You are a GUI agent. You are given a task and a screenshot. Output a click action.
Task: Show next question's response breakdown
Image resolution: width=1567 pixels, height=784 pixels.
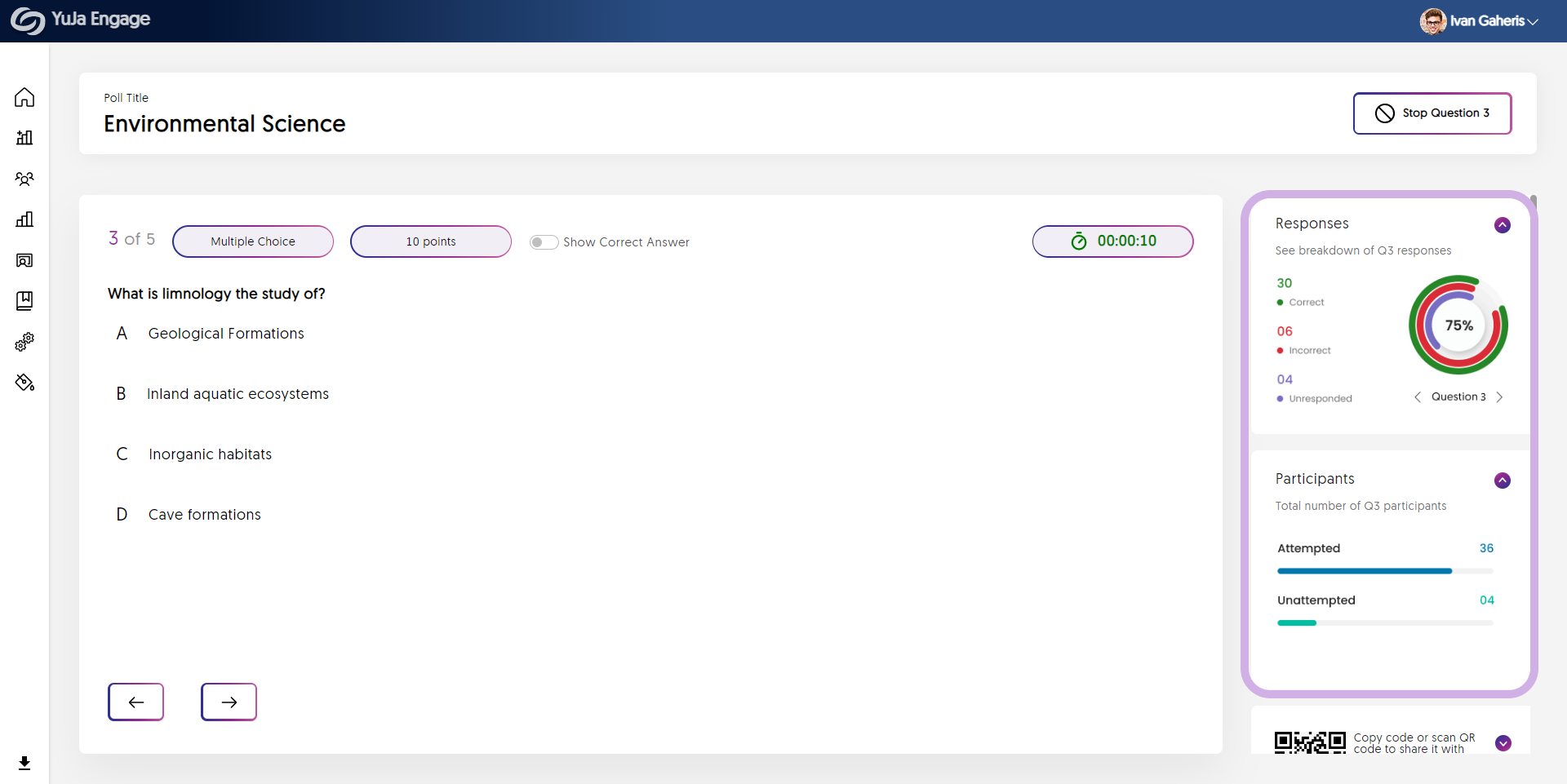click(1499, 397)
